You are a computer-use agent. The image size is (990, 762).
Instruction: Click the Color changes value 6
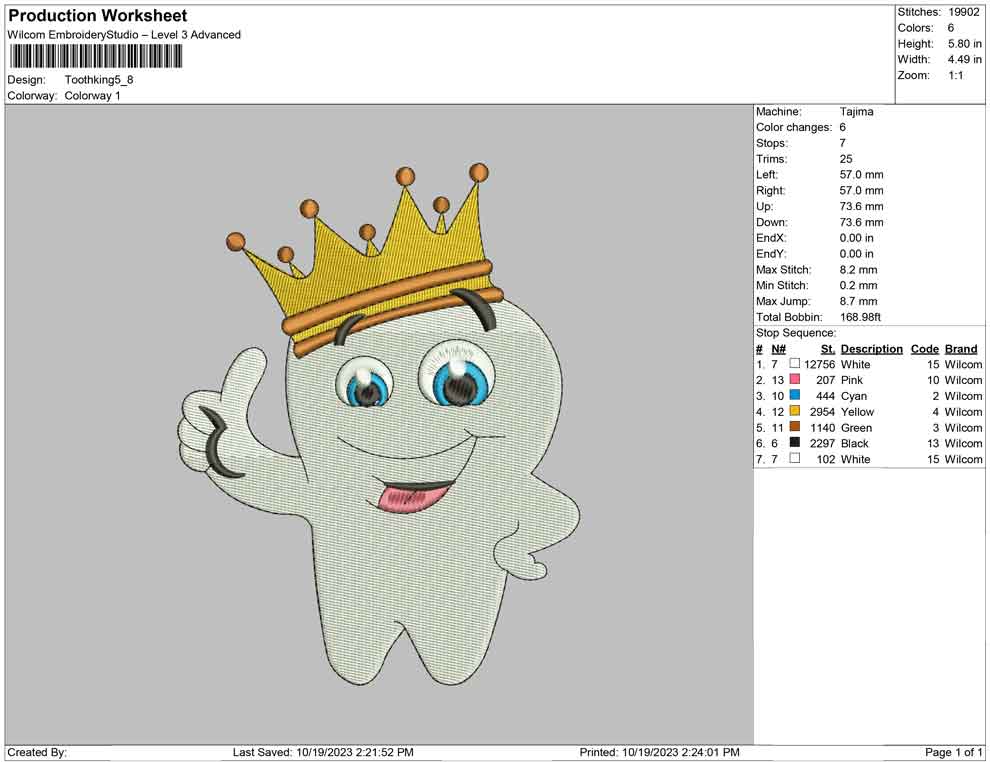pos(843,128)
